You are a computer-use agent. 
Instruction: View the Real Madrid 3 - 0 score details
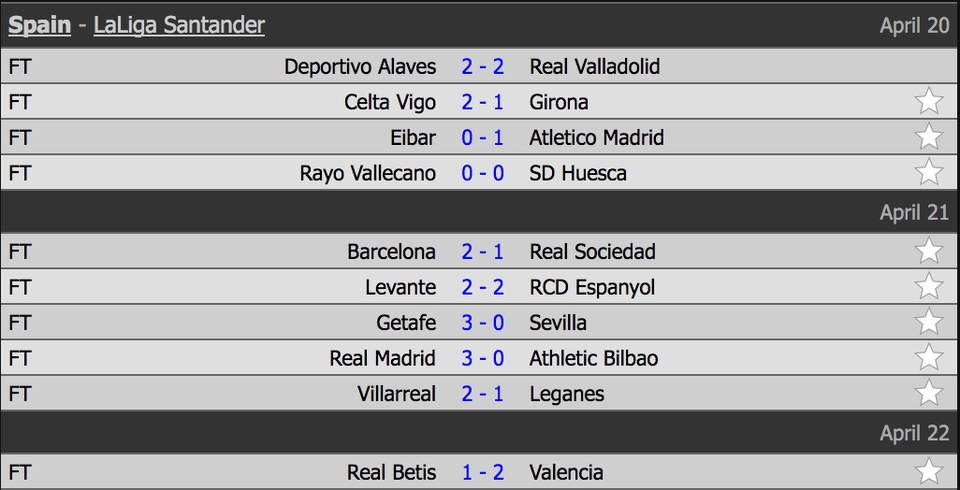click(483, 358)
